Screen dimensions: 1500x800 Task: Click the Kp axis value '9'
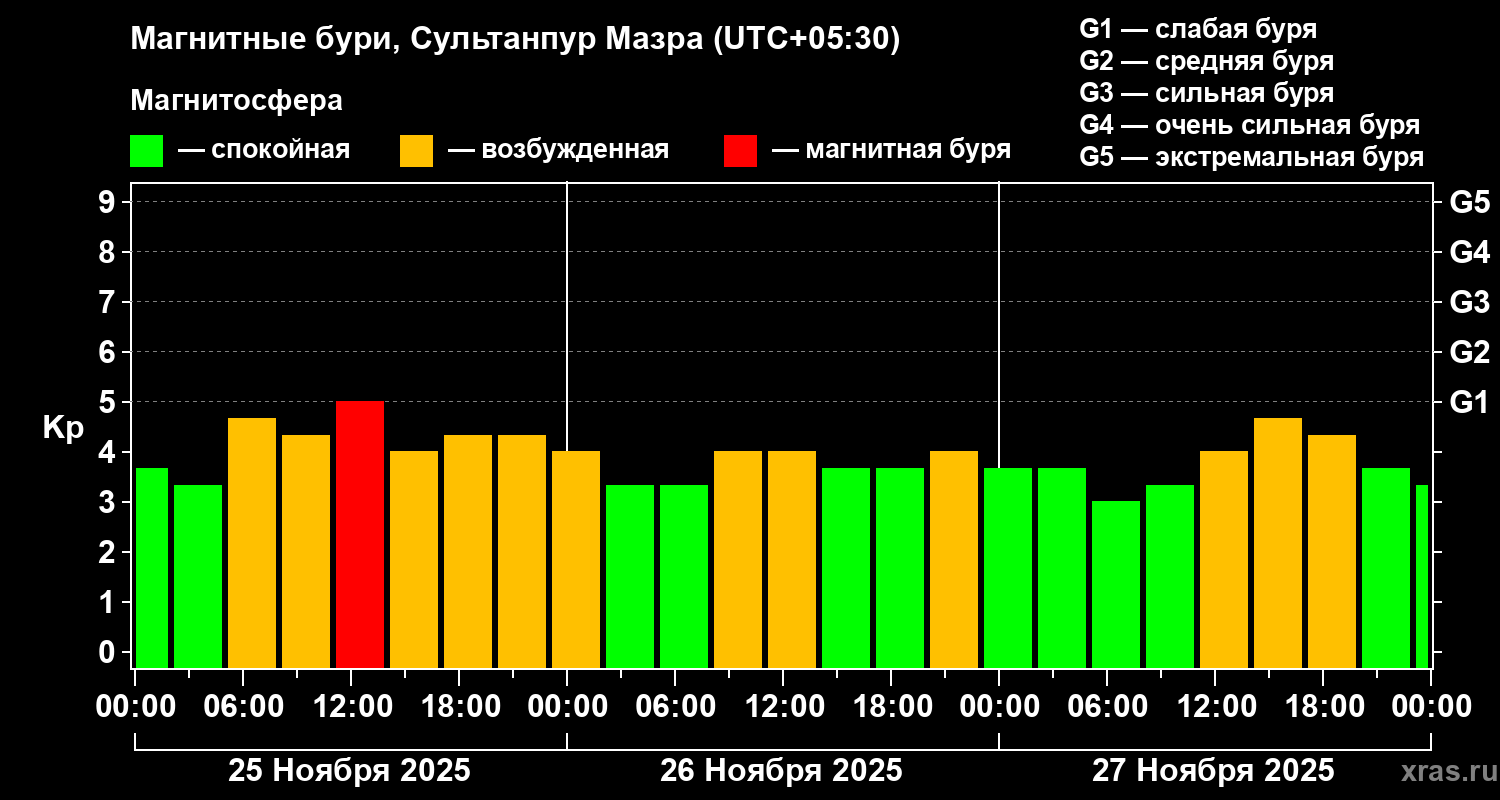coord(109,202)
